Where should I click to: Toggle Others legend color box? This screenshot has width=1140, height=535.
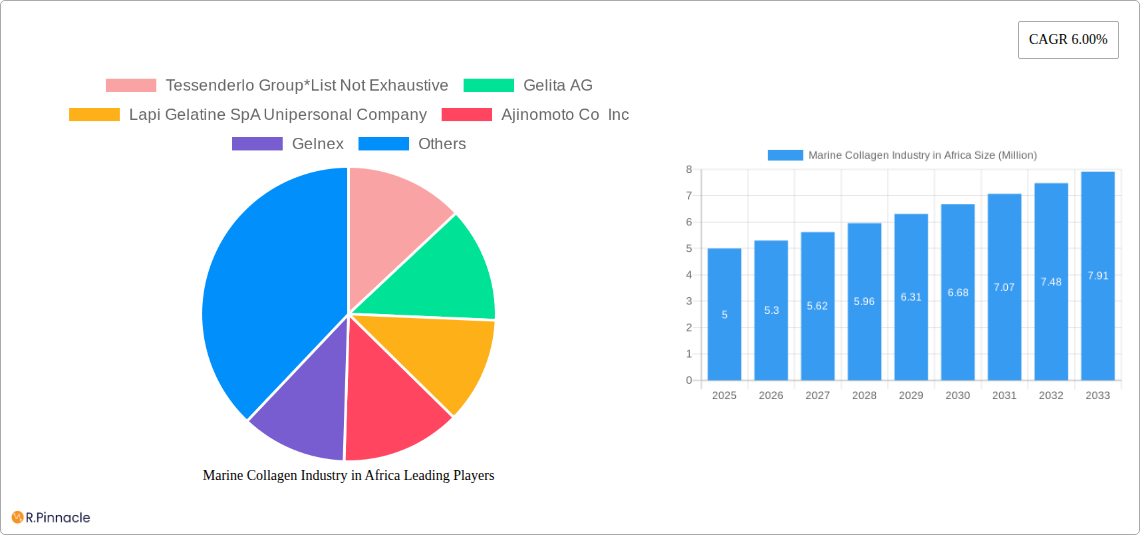tap(384, 144)
